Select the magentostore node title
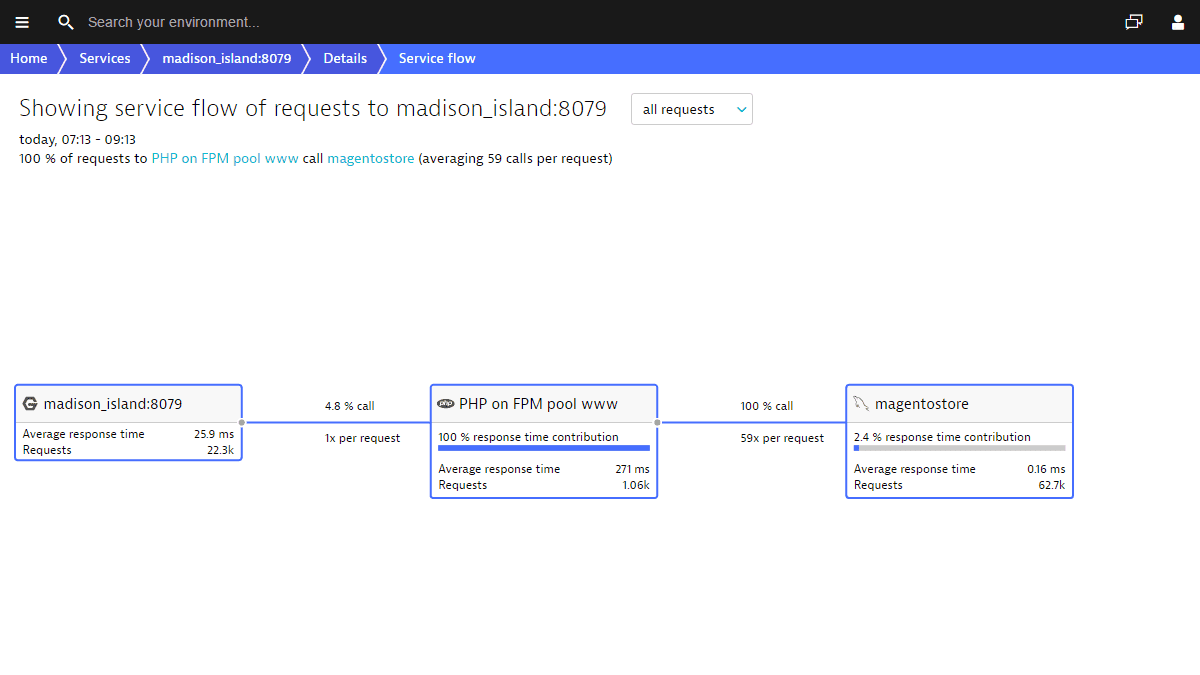The height and width of the screenshot is (675, 1200). 922,404
